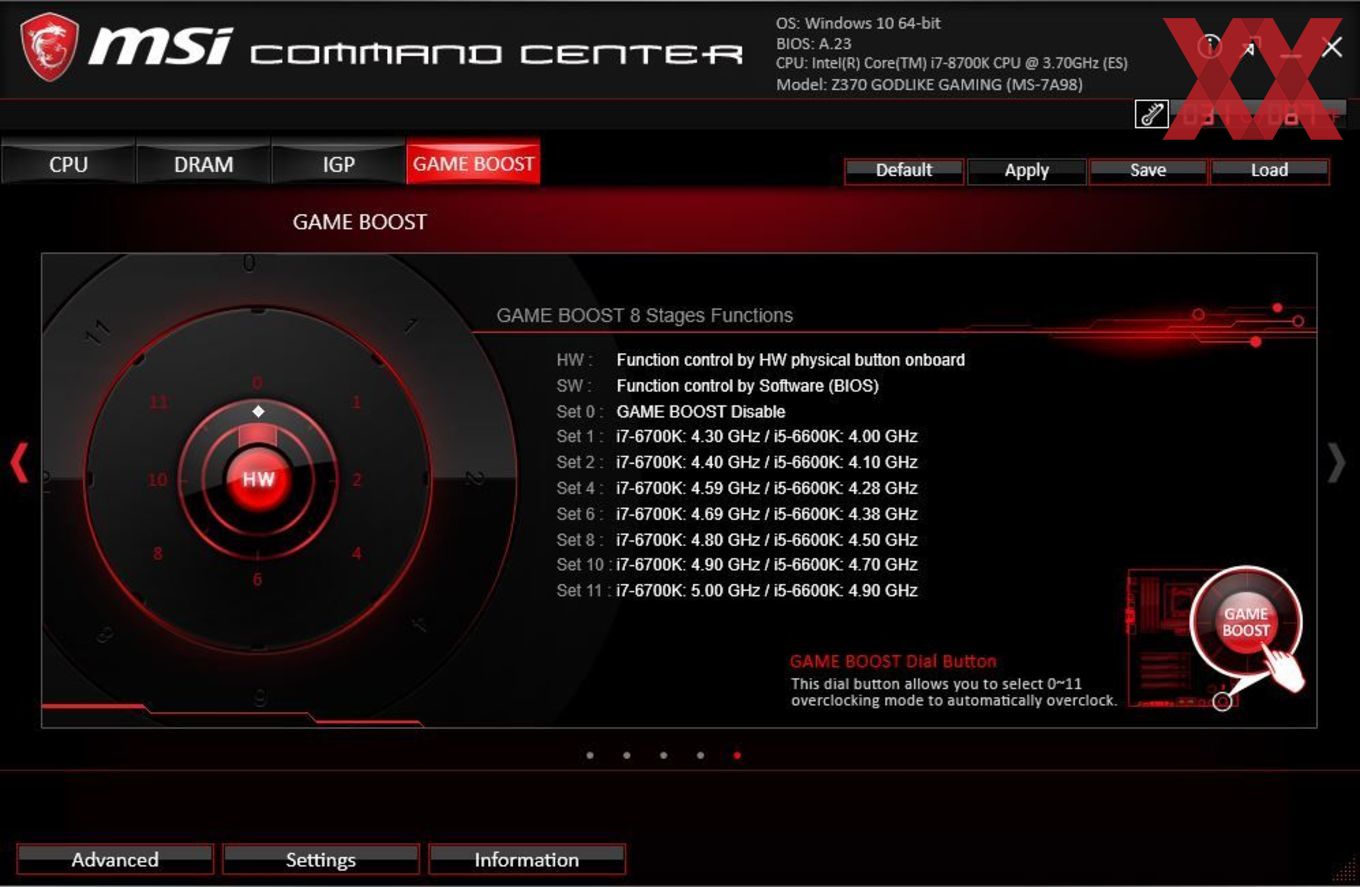1360x887 pixels.
Task: Click the 'Set 11' i7-6700K 5.00 GHz row
Action: [737, 591]
